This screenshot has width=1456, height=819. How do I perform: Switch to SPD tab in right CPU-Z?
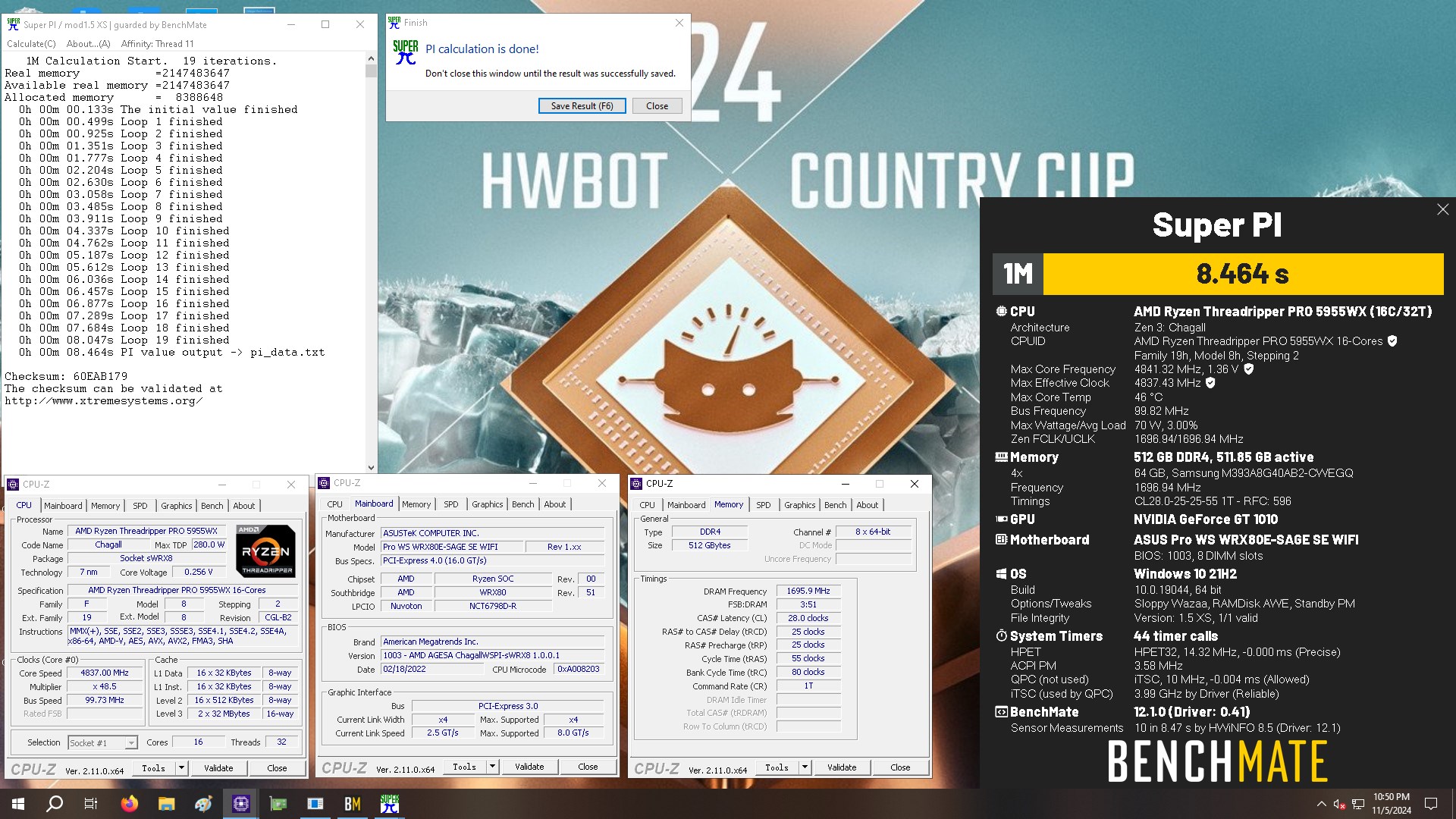tap(764, 505)
